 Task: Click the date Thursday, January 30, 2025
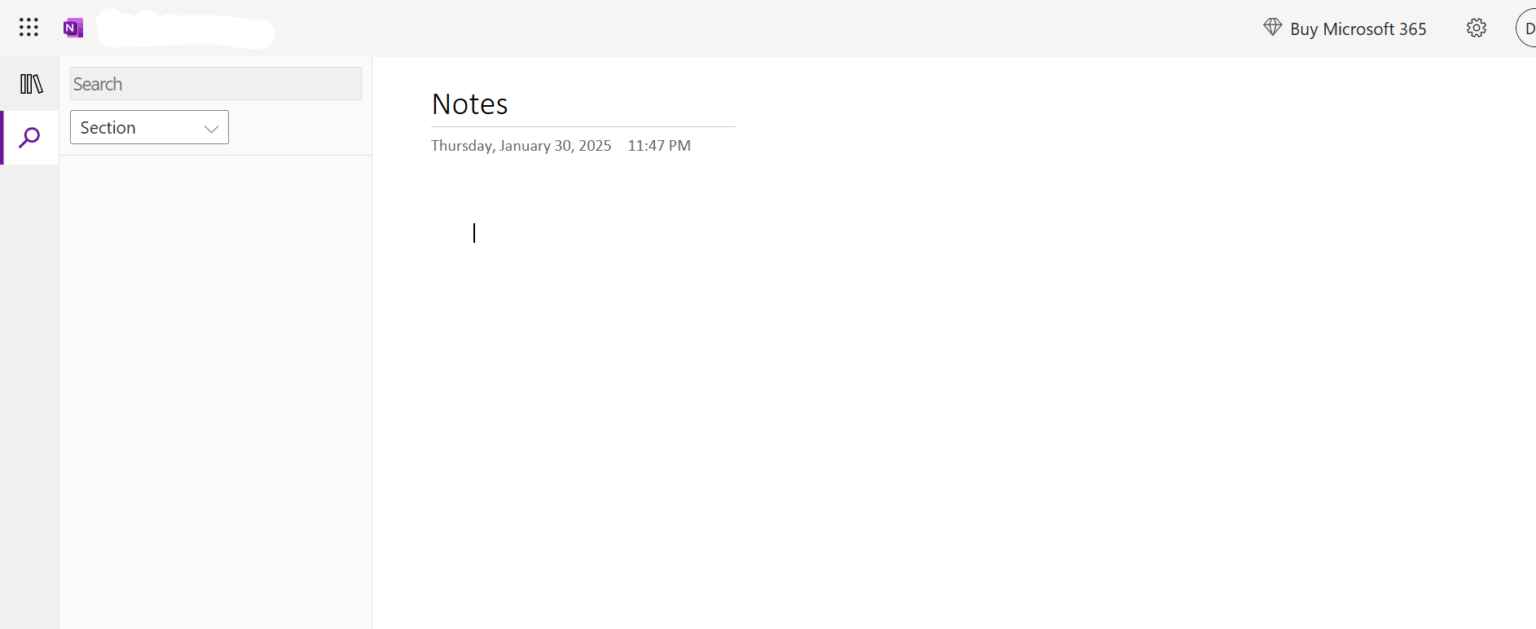coord(520,145)
